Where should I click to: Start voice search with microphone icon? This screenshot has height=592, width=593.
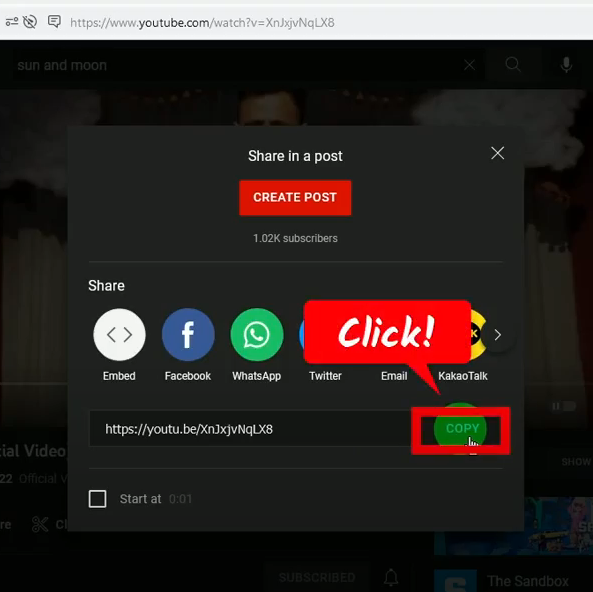[566, 65]
